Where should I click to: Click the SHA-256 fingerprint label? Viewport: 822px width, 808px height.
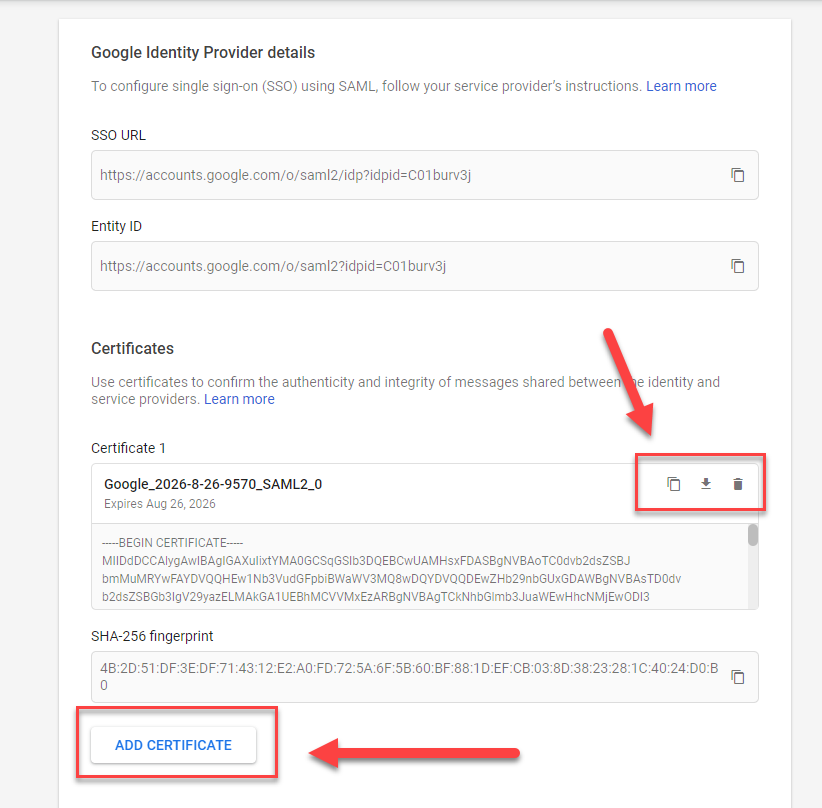click(152, 637)
